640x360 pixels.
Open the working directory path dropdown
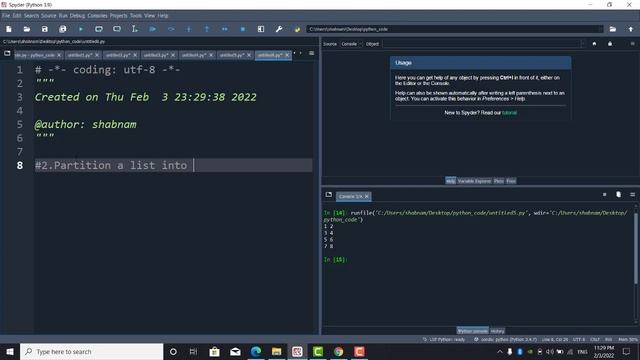601,29
